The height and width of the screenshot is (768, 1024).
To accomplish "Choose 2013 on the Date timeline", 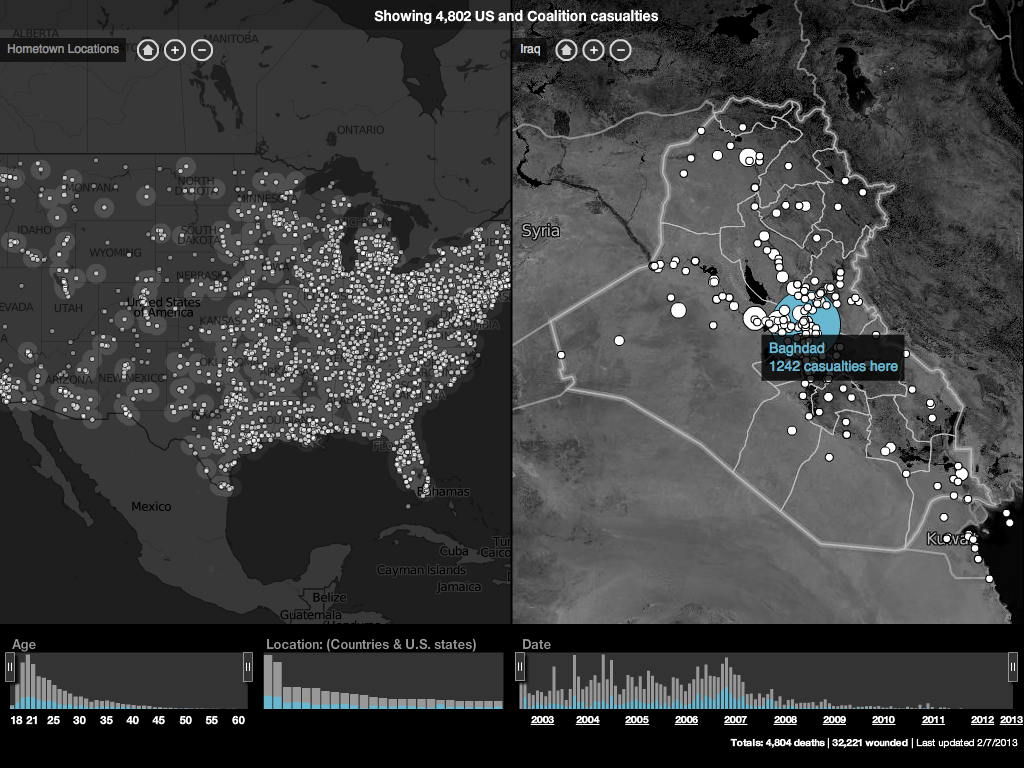I will [1011, 720].
